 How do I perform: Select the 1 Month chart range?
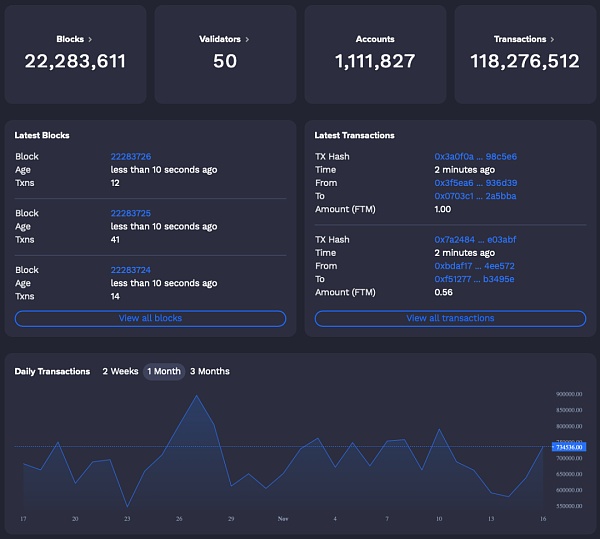click(x=164, y=371)
